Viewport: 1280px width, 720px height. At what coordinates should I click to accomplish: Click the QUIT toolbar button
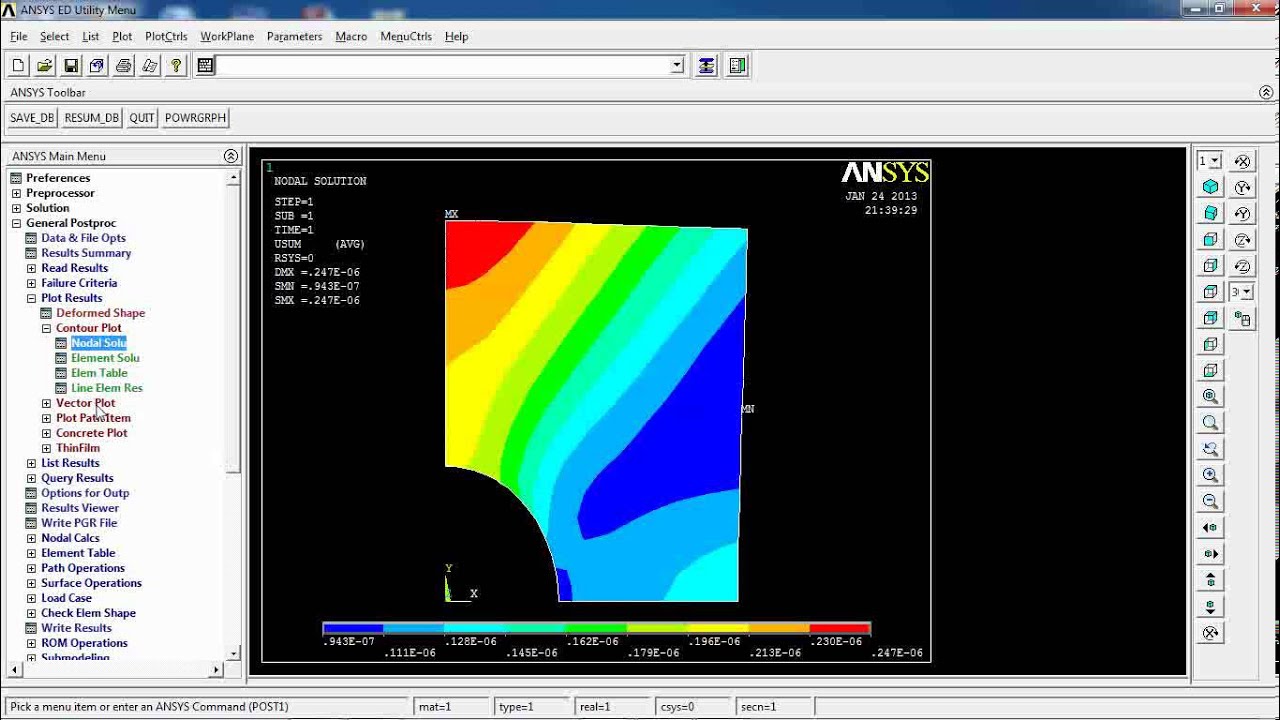coord(142,118)
